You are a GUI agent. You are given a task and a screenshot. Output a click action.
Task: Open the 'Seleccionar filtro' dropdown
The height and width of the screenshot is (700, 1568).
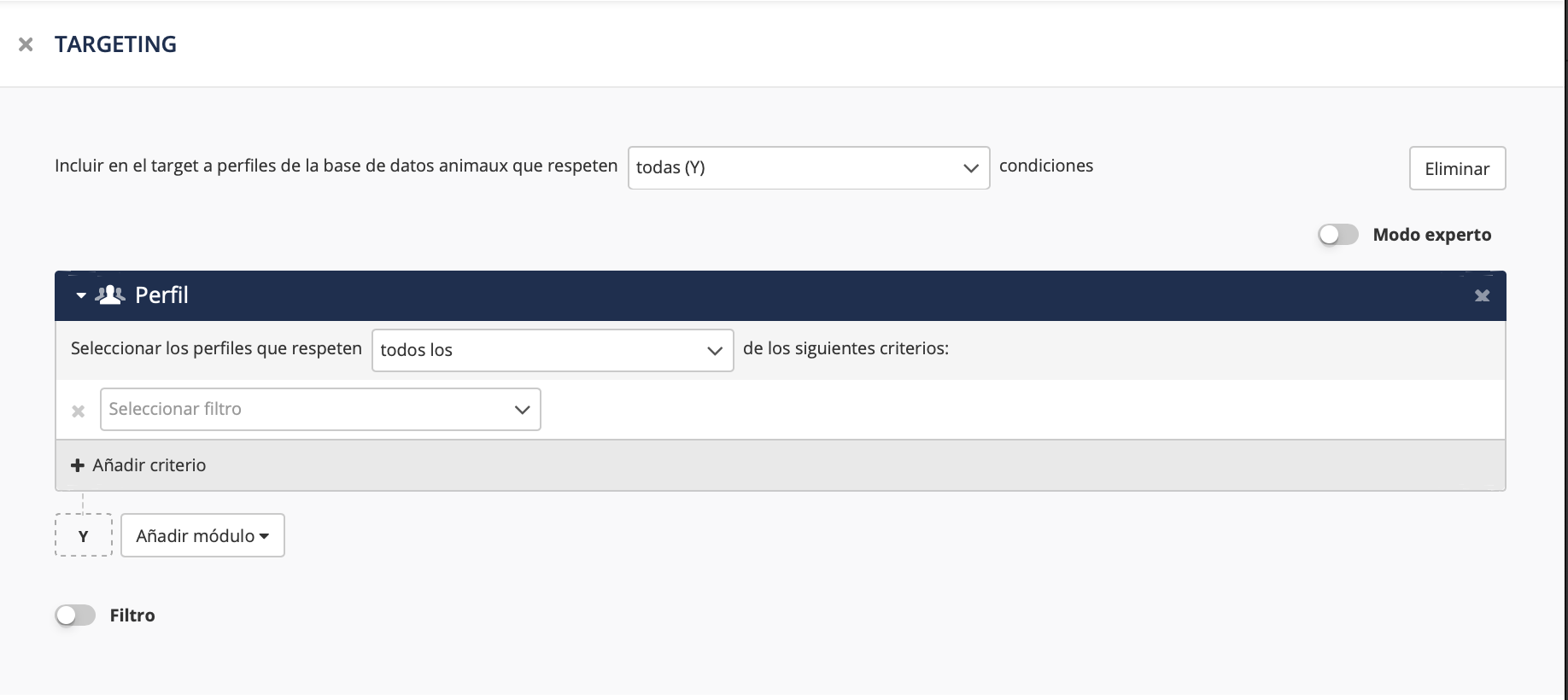coord(320,410)
